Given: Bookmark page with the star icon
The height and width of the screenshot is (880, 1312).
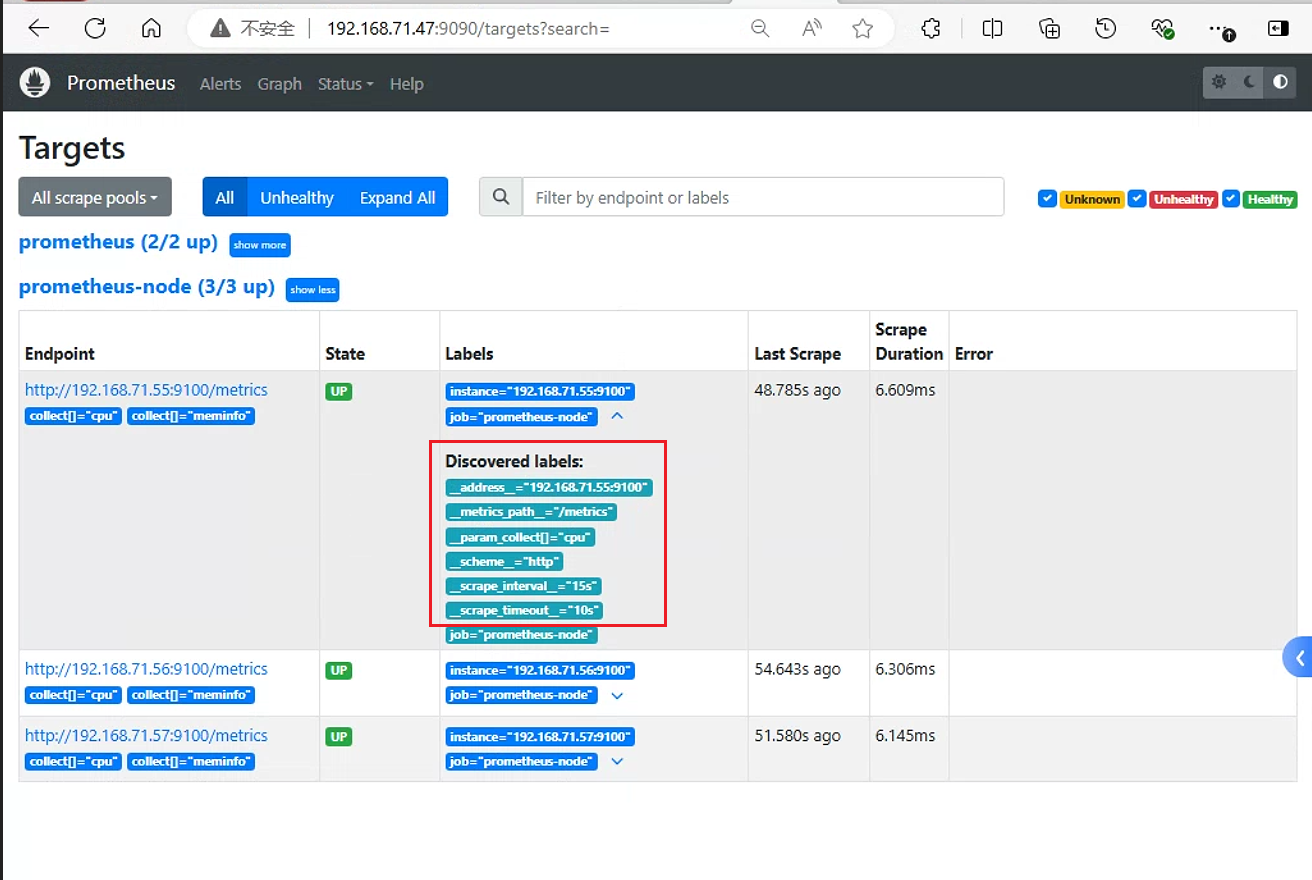Looking at the screenshot, I should click(x=863, y=29).
